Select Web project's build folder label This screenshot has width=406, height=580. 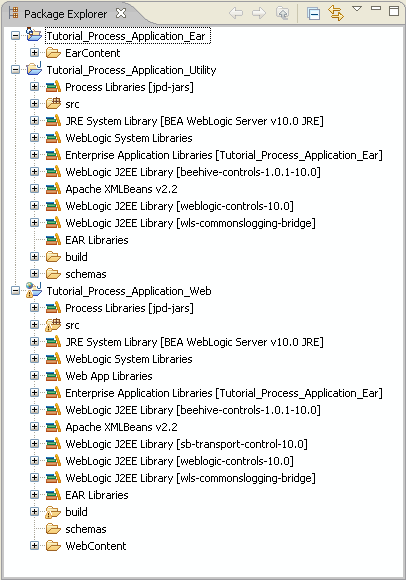tap(77, 512)
